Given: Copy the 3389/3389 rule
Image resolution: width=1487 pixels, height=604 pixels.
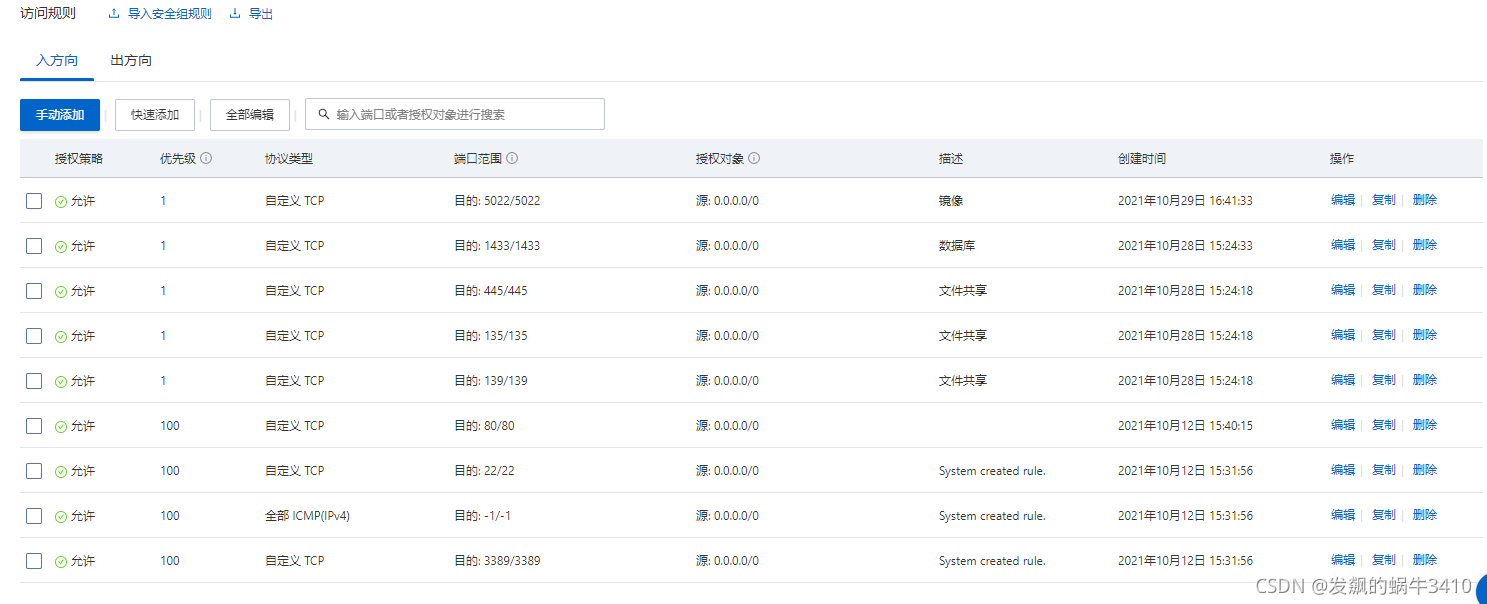Looking at the screenshot, I should pos(1384,560).
